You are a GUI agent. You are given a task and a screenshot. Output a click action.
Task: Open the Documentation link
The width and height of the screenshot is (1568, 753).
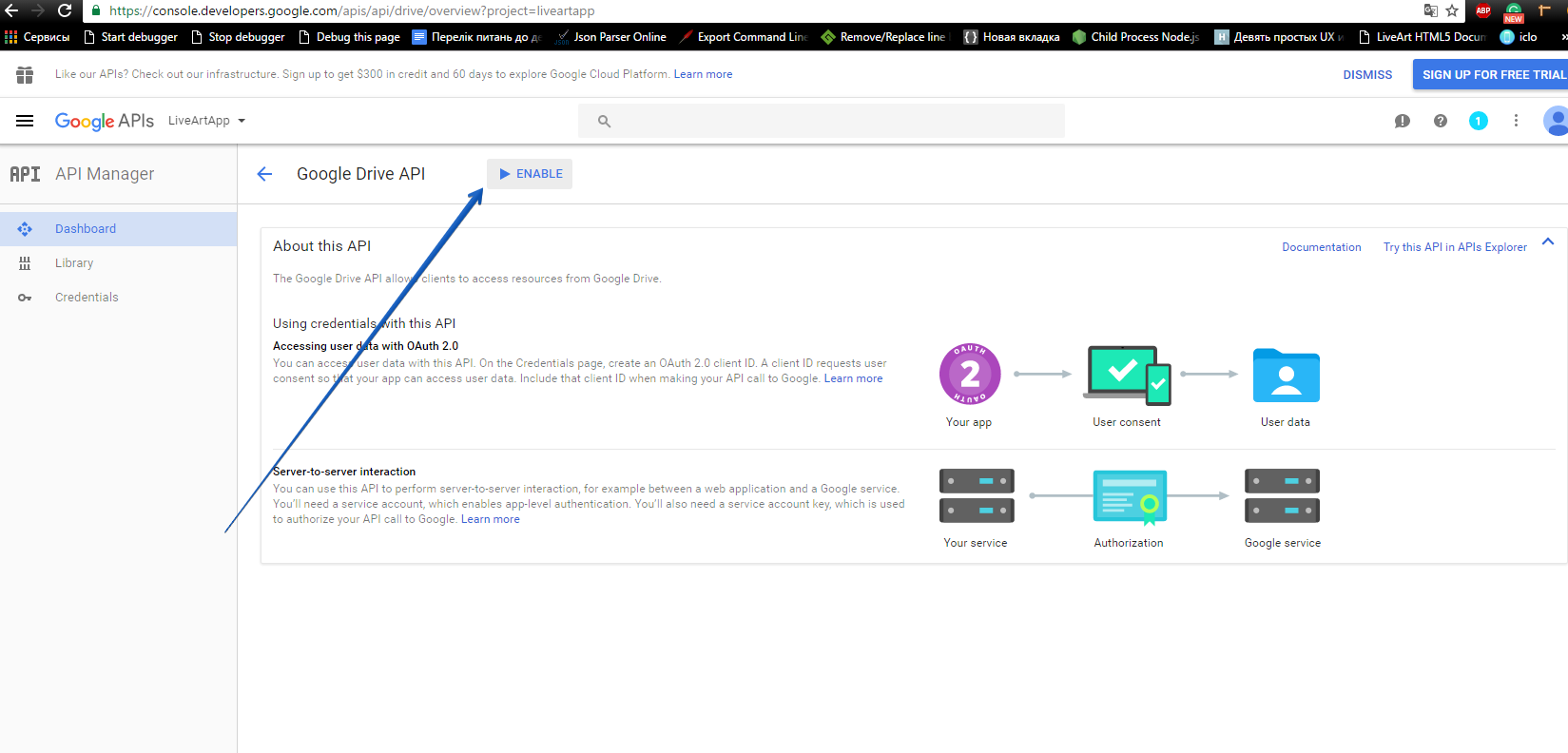tap(1321, 247)
